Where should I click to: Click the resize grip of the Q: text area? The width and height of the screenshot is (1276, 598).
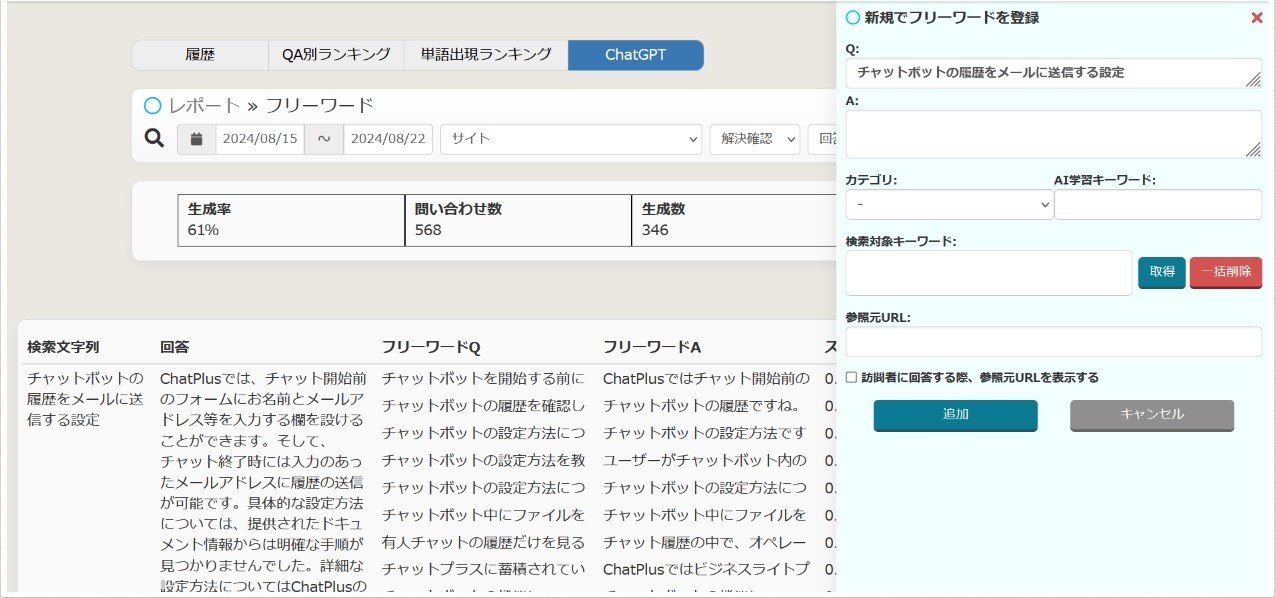1253,80
